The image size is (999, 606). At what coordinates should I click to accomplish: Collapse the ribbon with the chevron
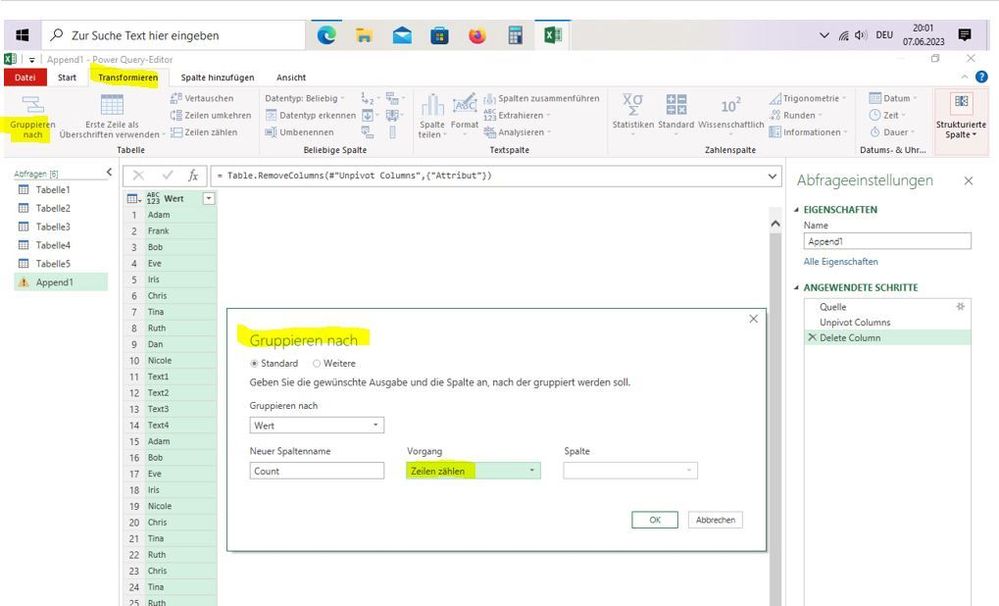[x=965, y=77]
